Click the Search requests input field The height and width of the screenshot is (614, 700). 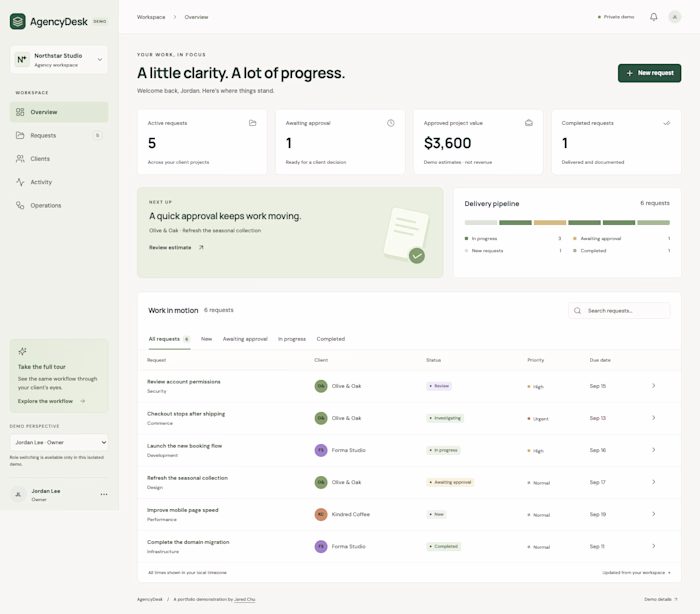click(619, 310)
